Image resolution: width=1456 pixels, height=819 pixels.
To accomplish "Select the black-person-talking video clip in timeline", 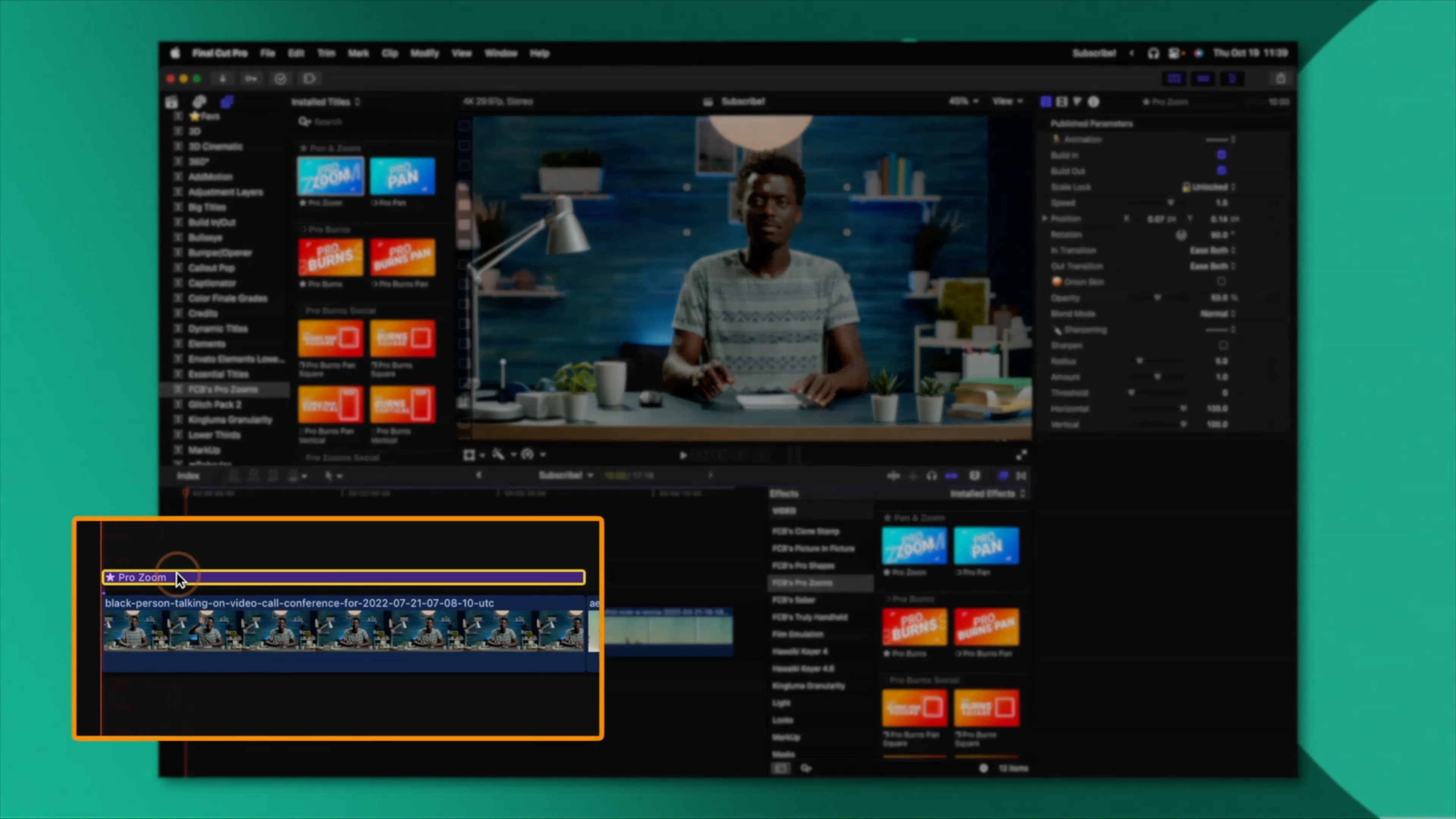I will point(344,633).
